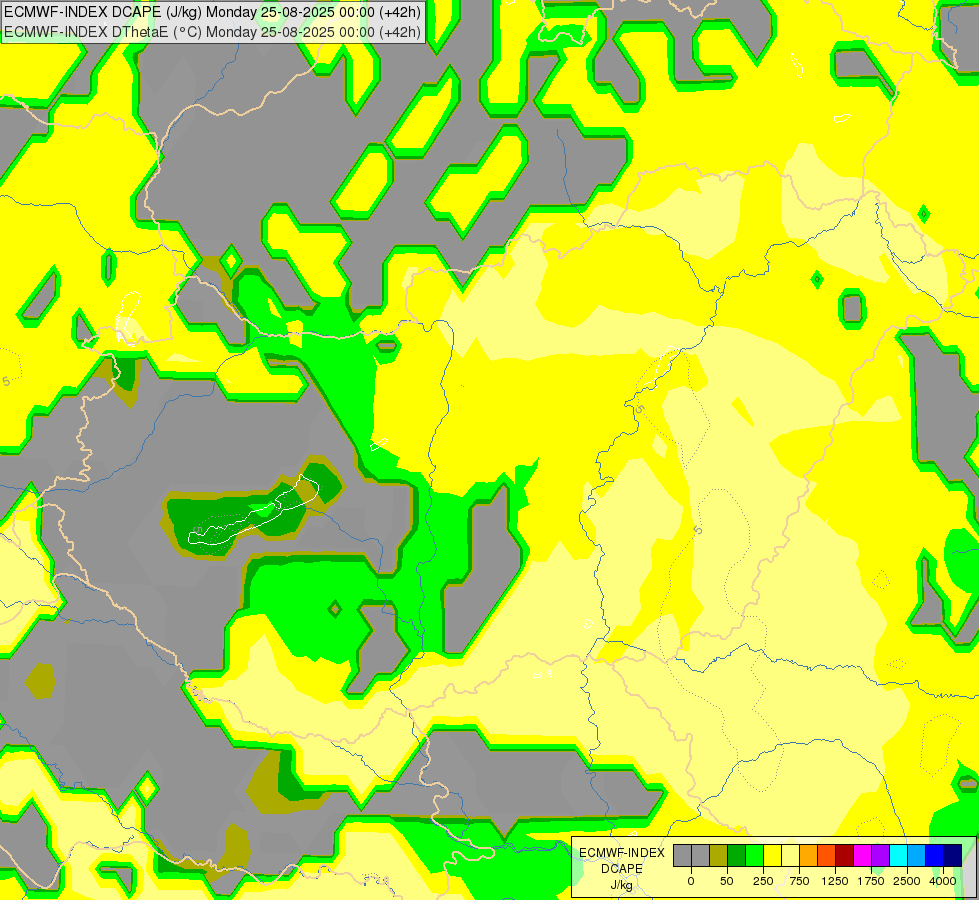Click the olive swatch in the DCAPE legend
Image resolution: width=979 pixels, height=900 pixels.
pyautogui.click(x=719, y=855)
